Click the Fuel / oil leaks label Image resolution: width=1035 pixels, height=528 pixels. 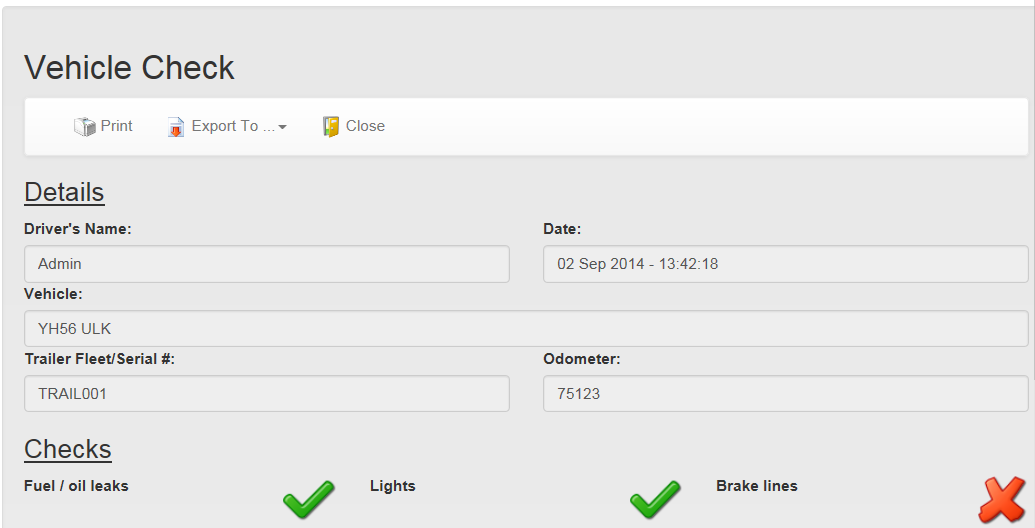tap(76, 486)
